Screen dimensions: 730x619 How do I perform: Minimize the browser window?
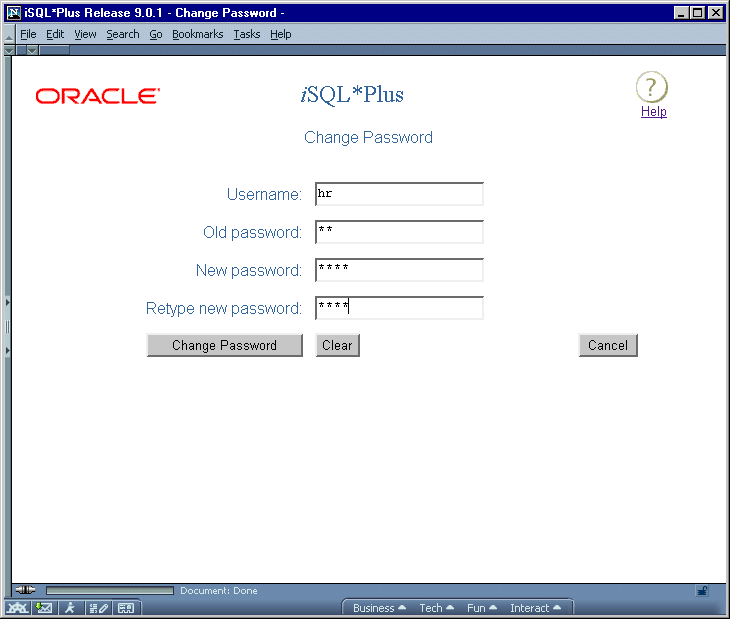pyautogui.click(x=681, y=13)
